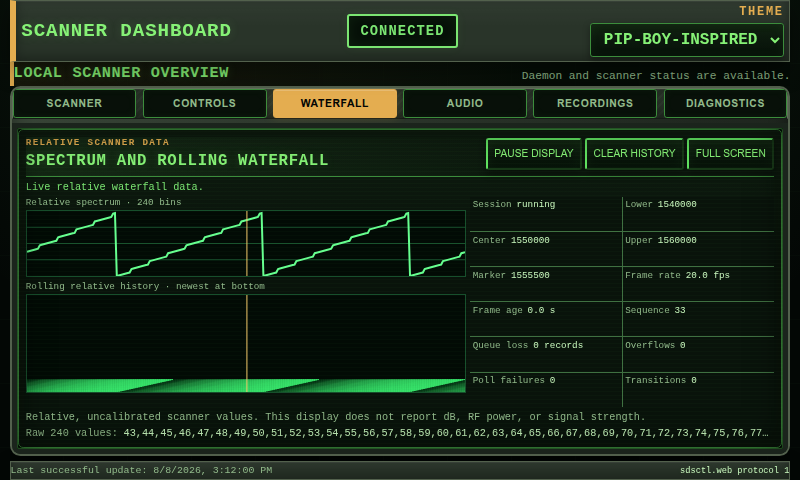
Task: Click the relative spectrum graph
Action: click(246, 244)
